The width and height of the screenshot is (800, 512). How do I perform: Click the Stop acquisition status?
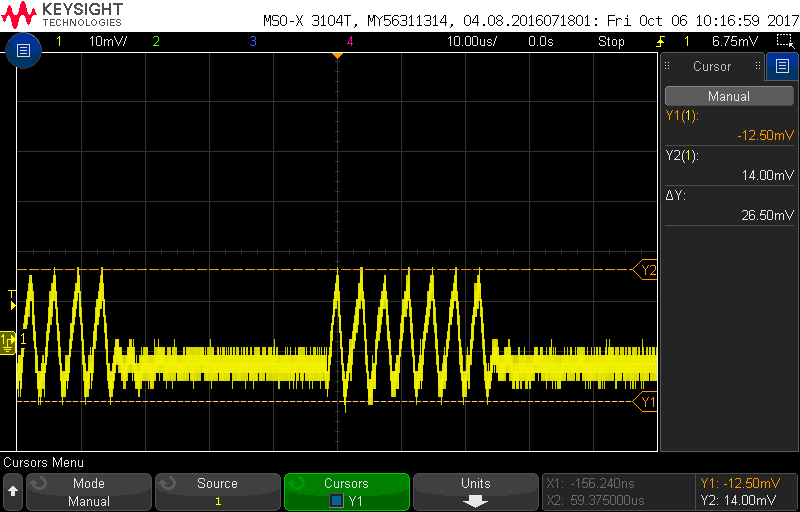coord(611,41)
